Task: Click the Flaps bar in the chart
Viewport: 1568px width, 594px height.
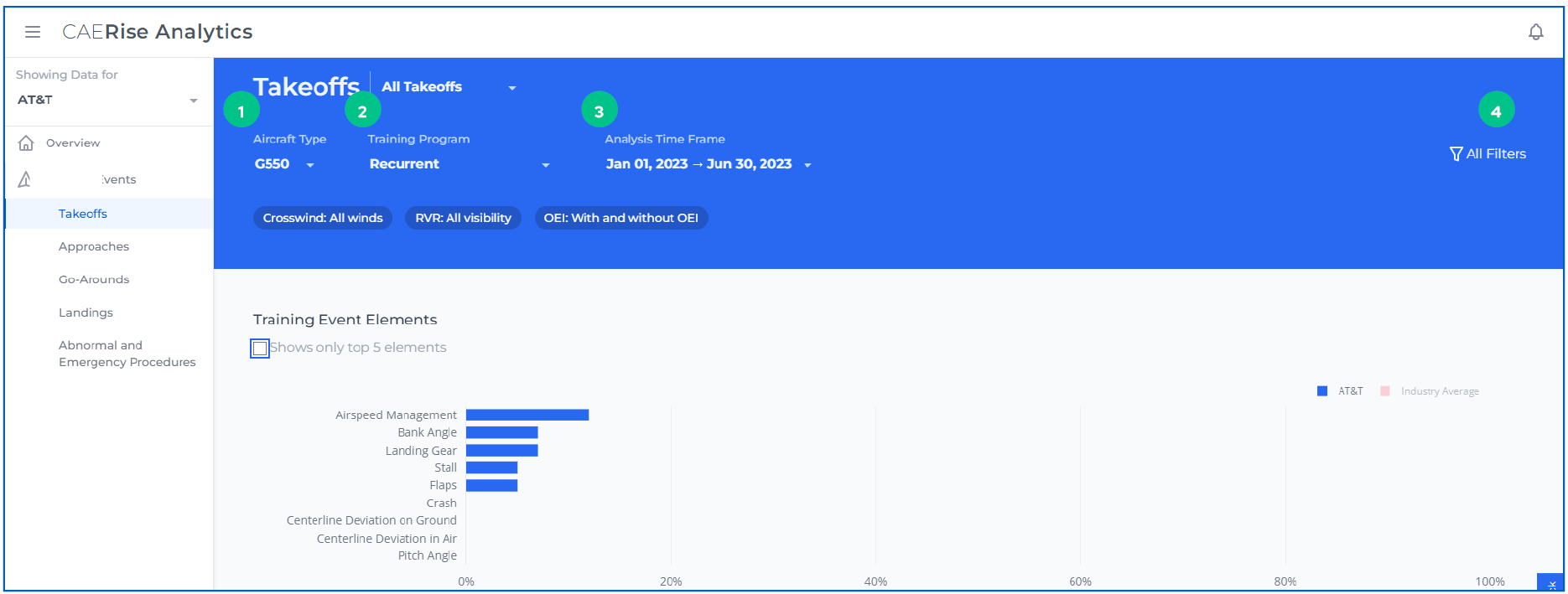Action: point(491,485)
